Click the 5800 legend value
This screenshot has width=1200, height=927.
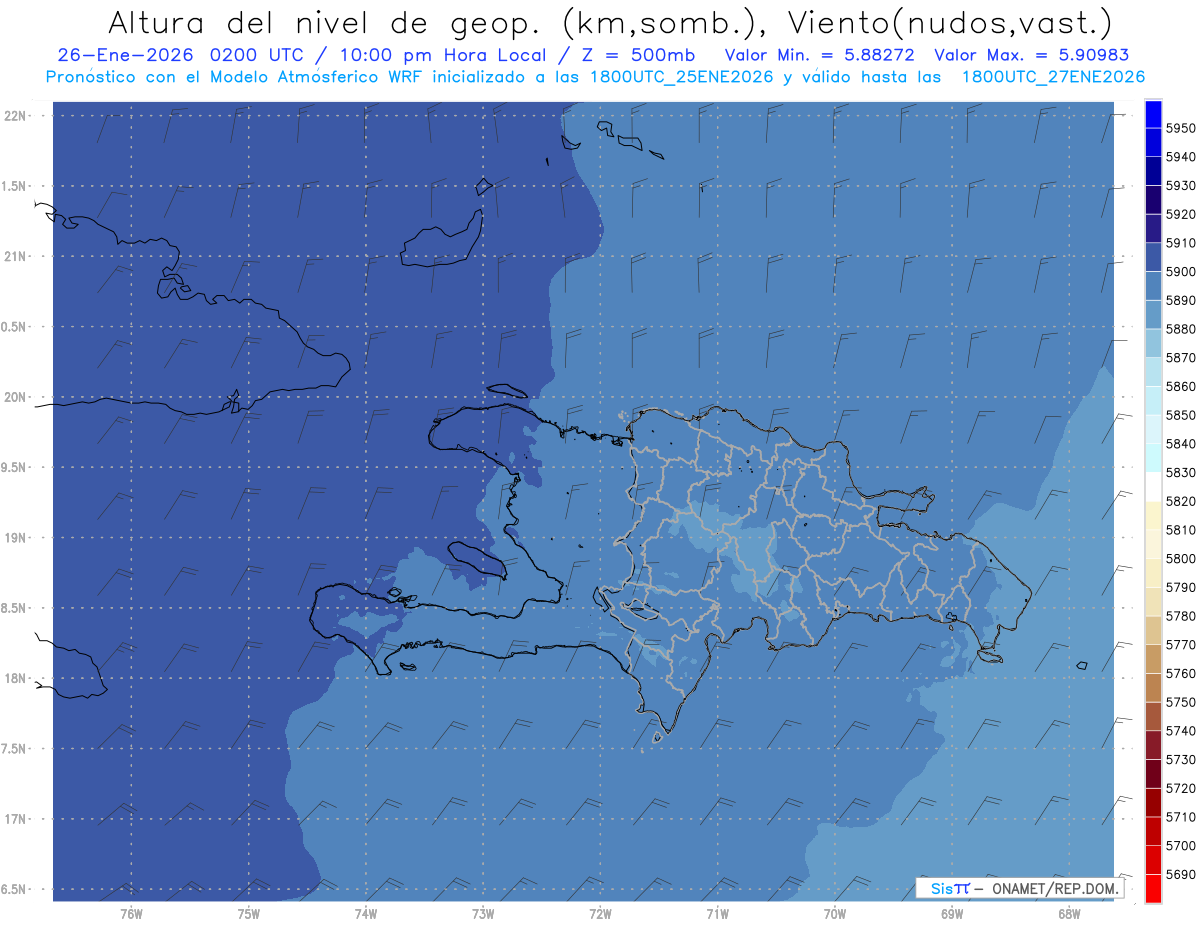pyautogui.click(x=1180, y=558)
